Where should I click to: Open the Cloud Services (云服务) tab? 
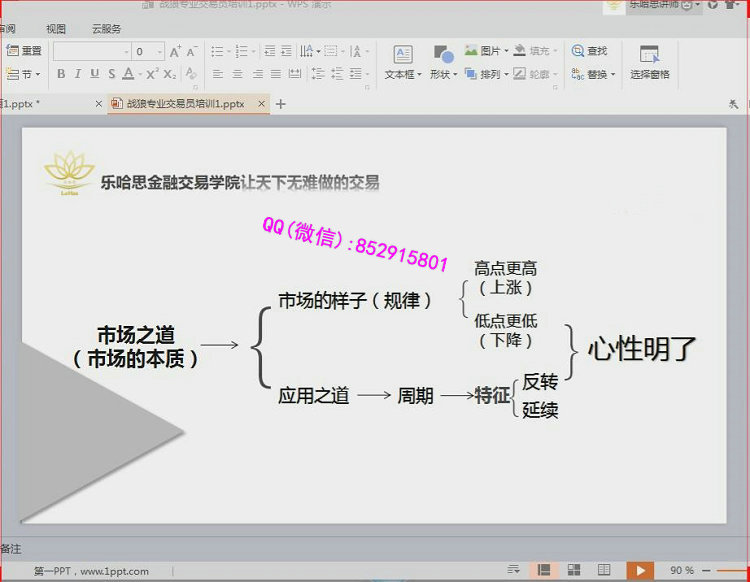click(x=106, y=29)
